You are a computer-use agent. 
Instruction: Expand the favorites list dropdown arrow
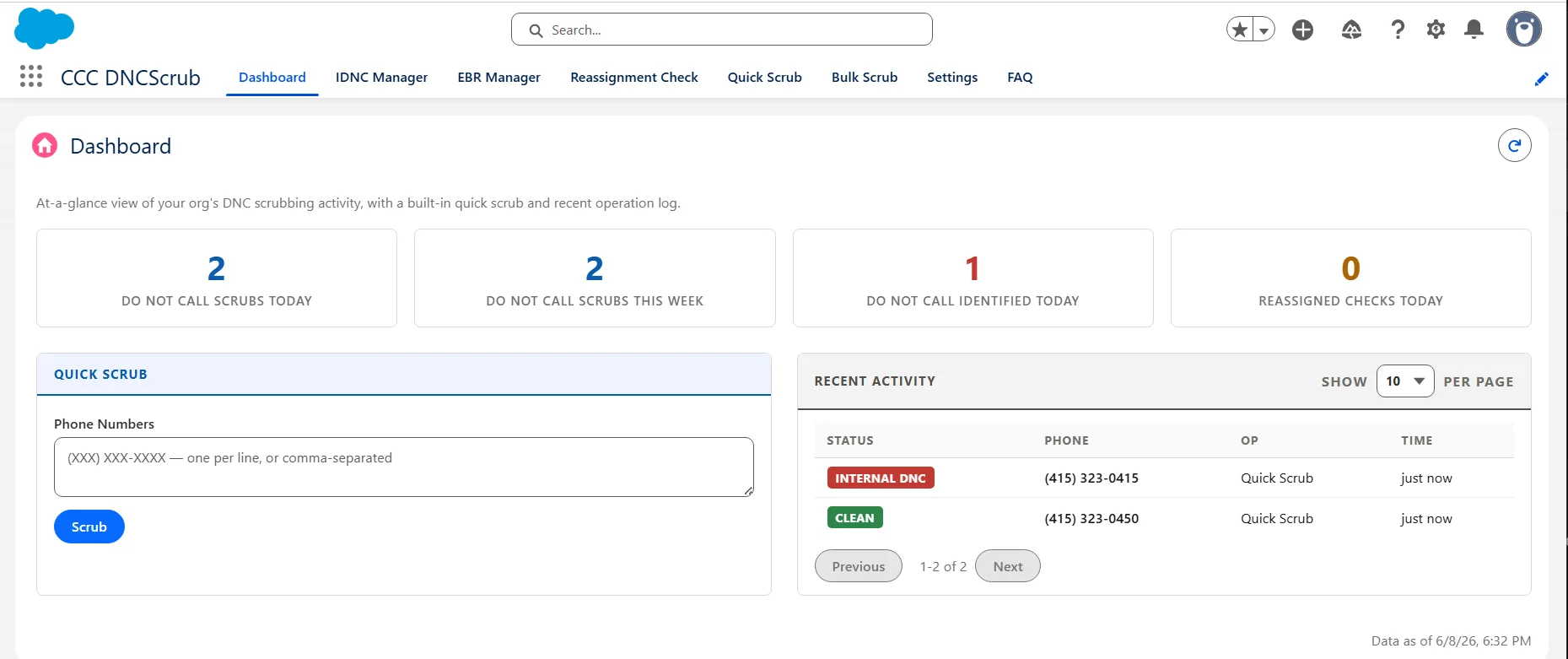(1264, 30)
